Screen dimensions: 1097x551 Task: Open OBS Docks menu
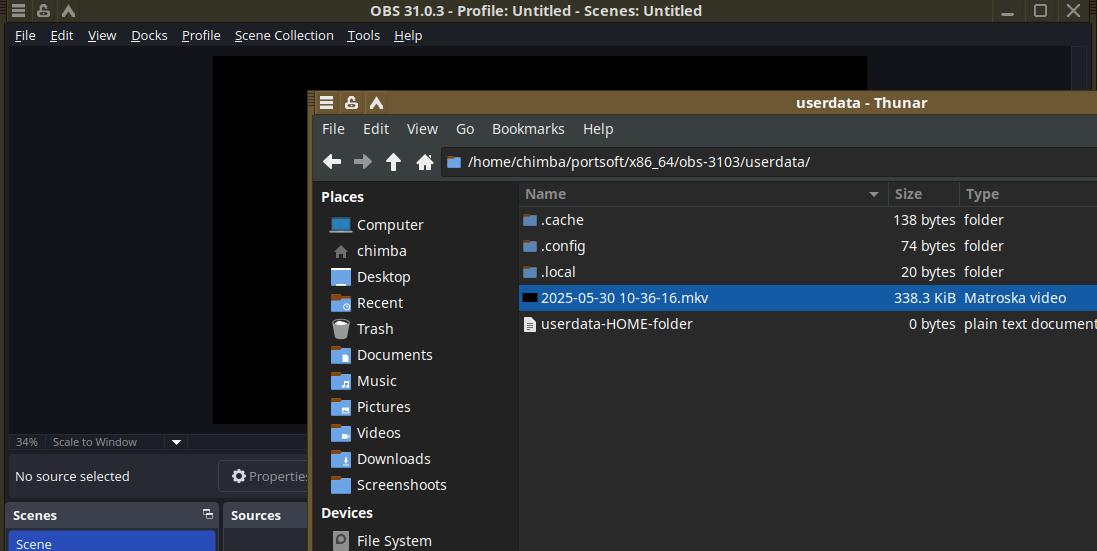point(149,35)
